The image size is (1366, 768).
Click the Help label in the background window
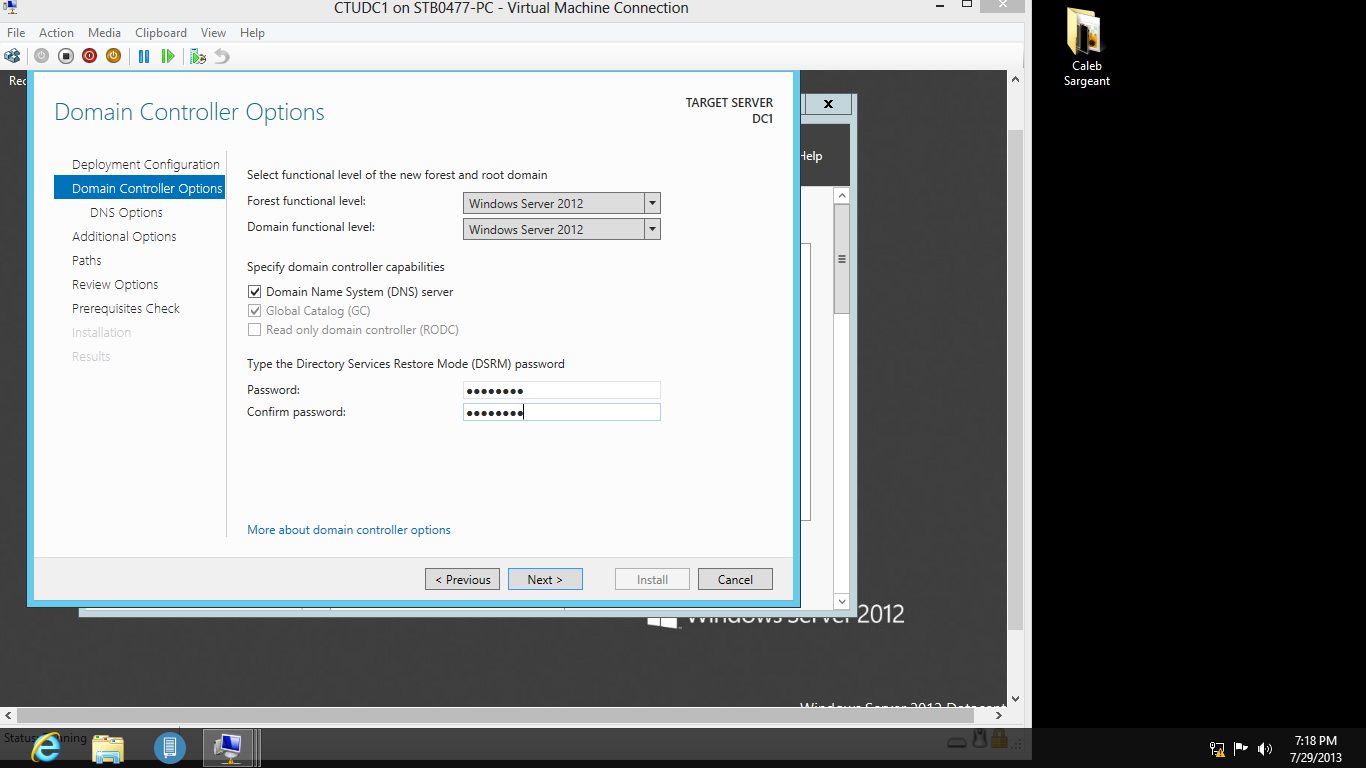pos(811,156)
